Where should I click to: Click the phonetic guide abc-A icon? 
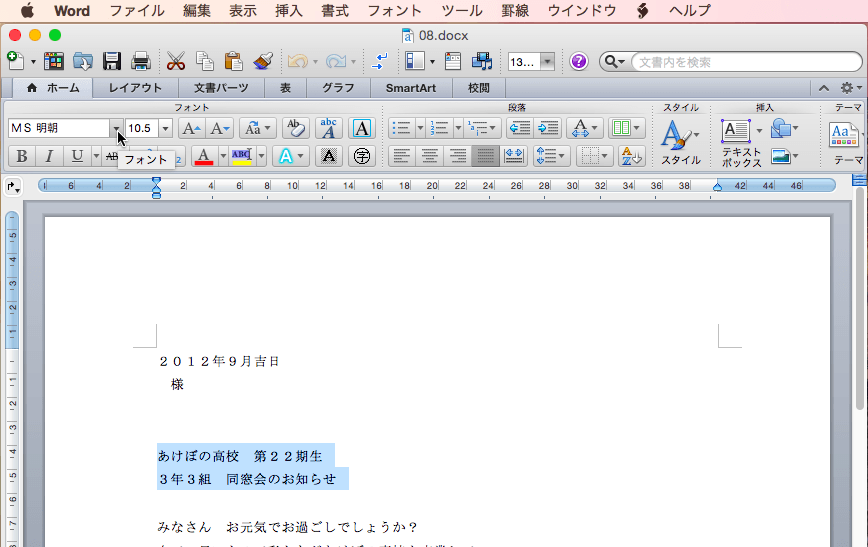coord(328,128)
